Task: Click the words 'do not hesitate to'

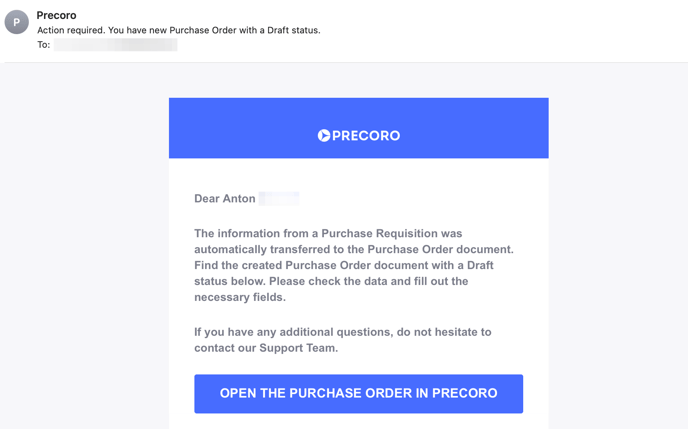Action: (444, 332)
